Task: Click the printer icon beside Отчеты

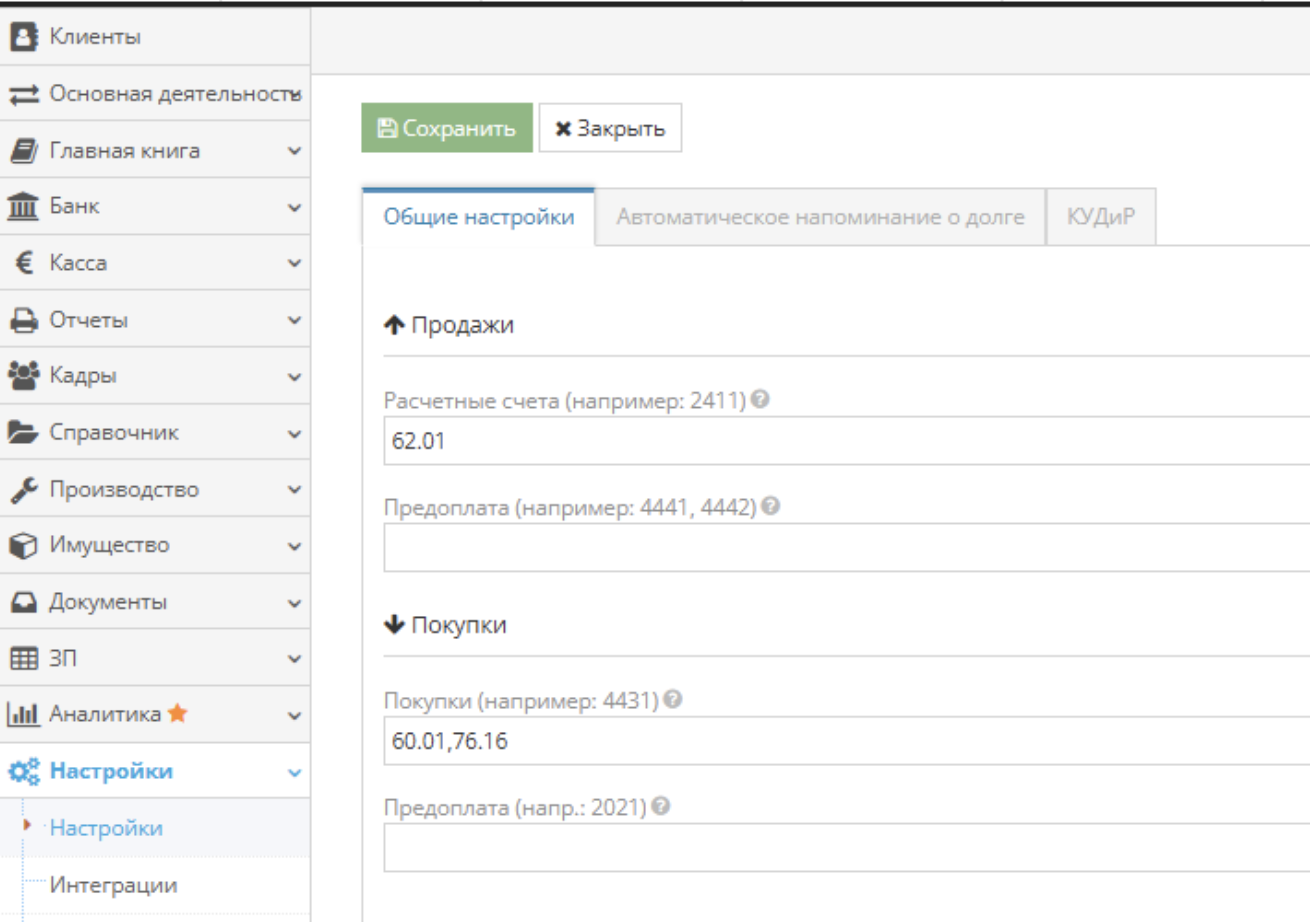Action: (x=23, y=321)
